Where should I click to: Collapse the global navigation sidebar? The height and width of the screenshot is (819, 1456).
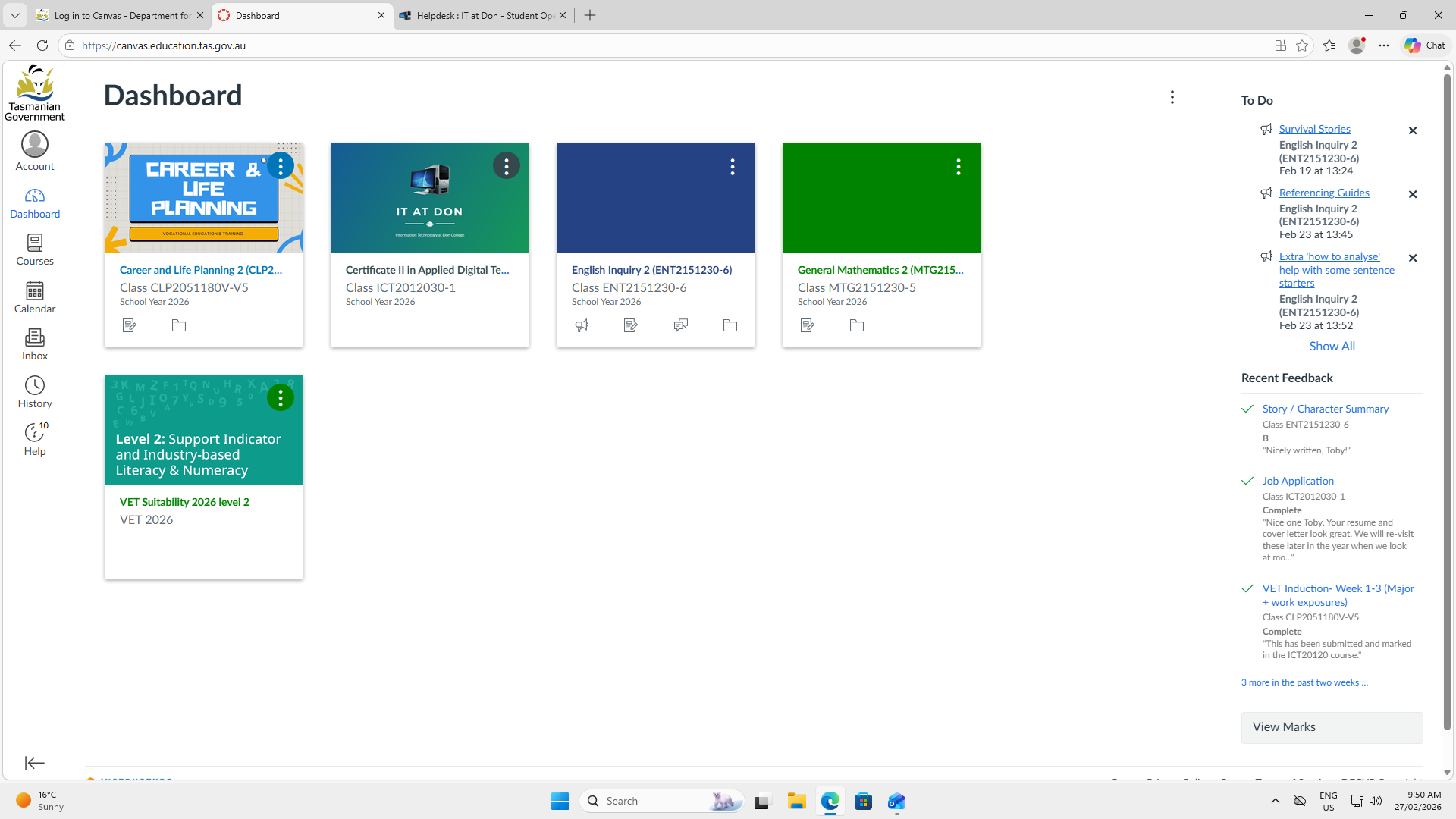[x=35, y=763]
